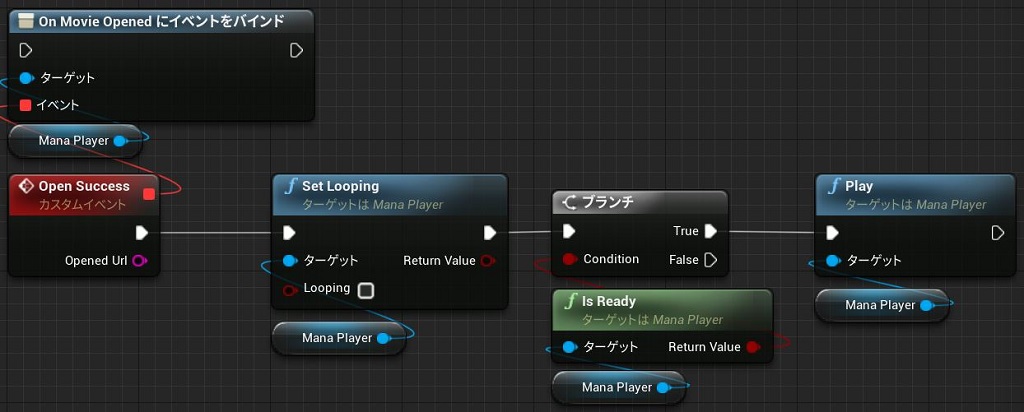Click the magenta Opened Url output pin
This screenshot has height=412, width=1024.
[140, 261]
